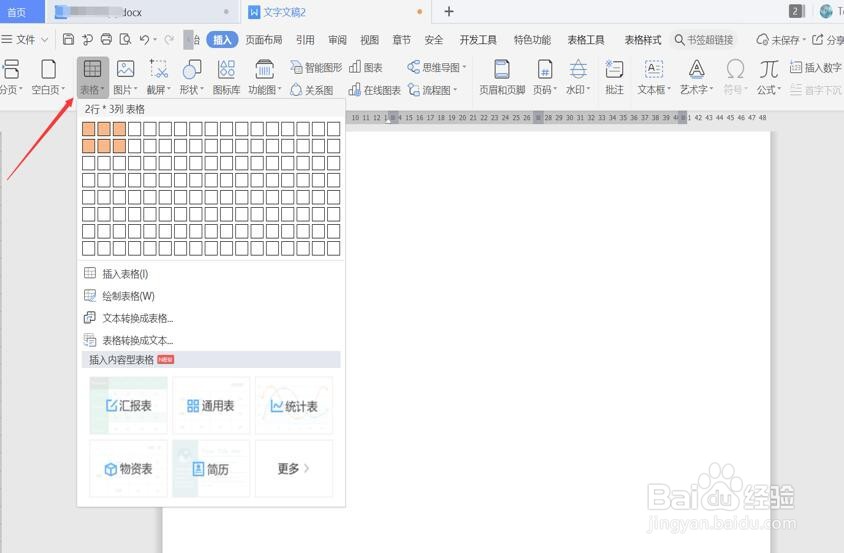Viewport: 844px width, 553px height.
Task: Open the 形状 shapes gallery
Action: [x=192, y=77]
